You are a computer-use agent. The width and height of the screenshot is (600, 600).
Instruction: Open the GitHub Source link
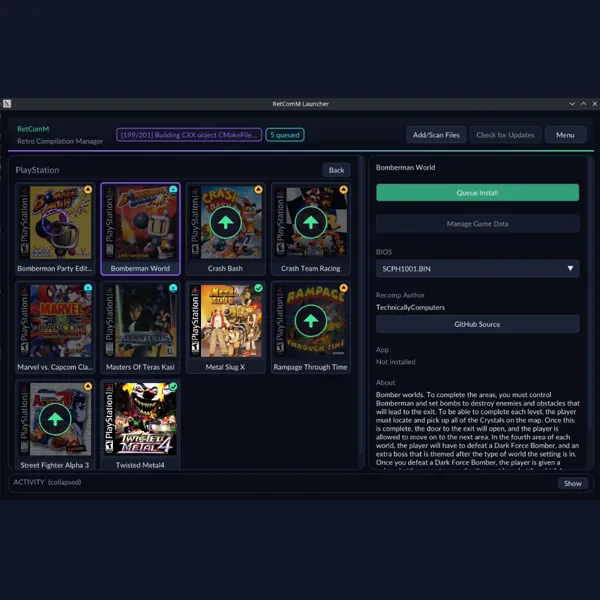pyautogui.click(x=477, y=324)
